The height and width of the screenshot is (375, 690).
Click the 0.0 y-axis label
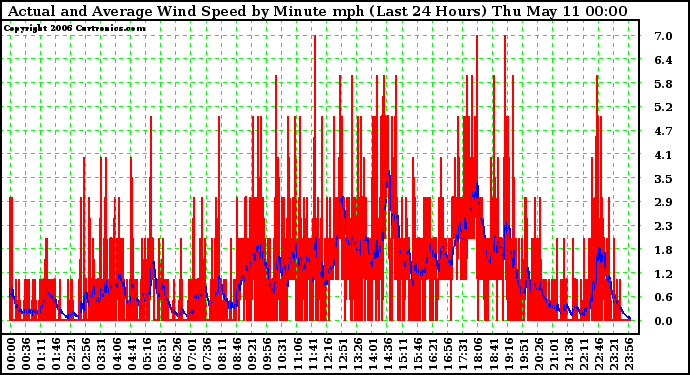[x=663, y=321]
